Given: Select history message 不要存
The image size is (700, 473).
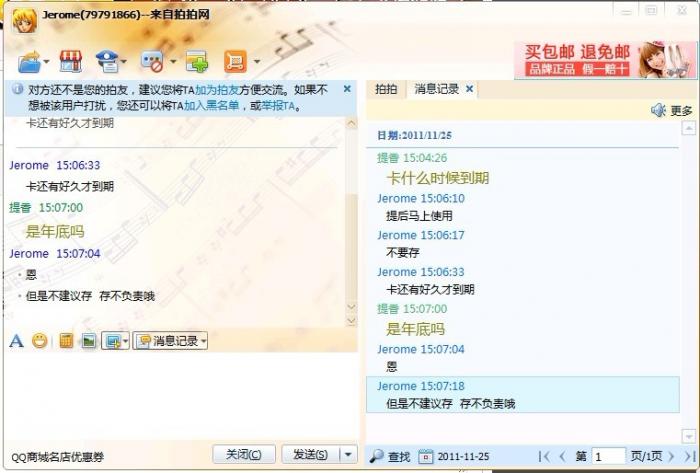Looking at the screenshot, I should (403, 253).
